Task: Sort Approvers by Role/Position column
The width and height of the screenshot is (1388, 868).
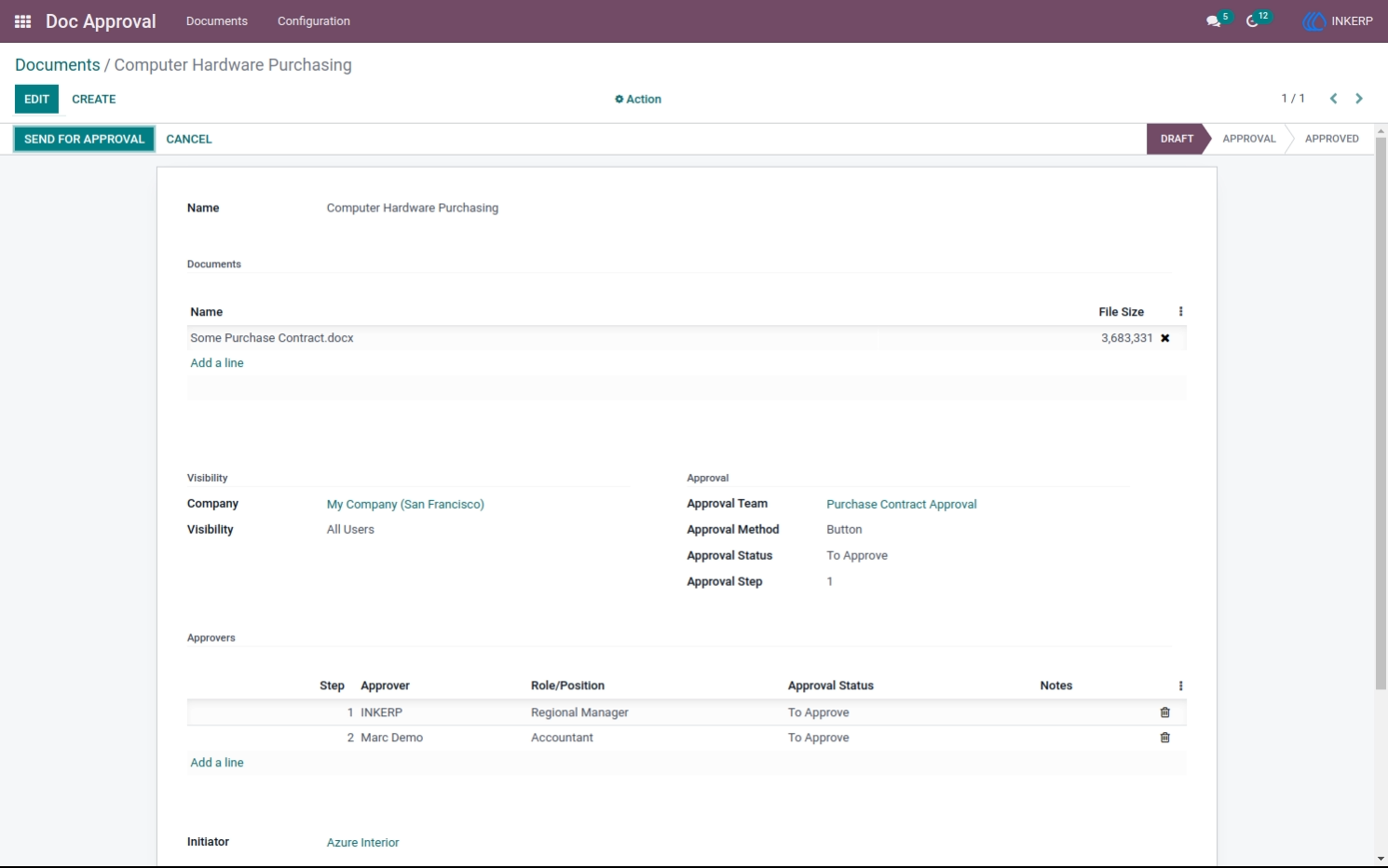Action: [x=567, y=685]
